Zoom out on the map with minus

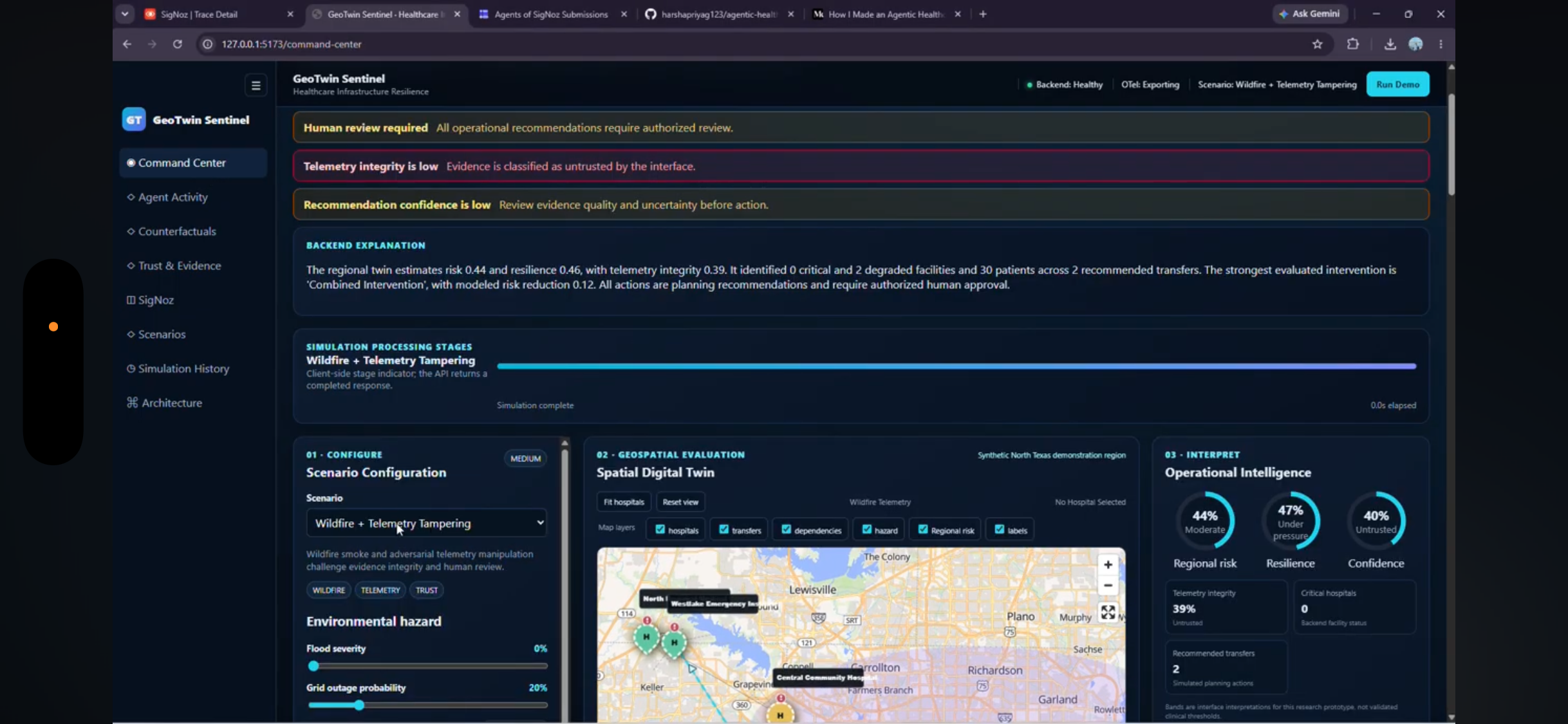(x=1108, y=586)
